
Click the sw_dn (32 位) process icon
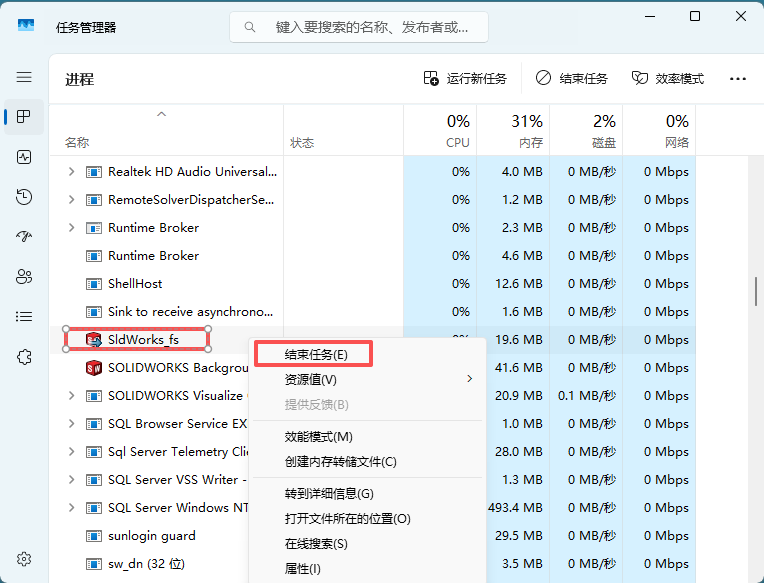pos(94,564)
